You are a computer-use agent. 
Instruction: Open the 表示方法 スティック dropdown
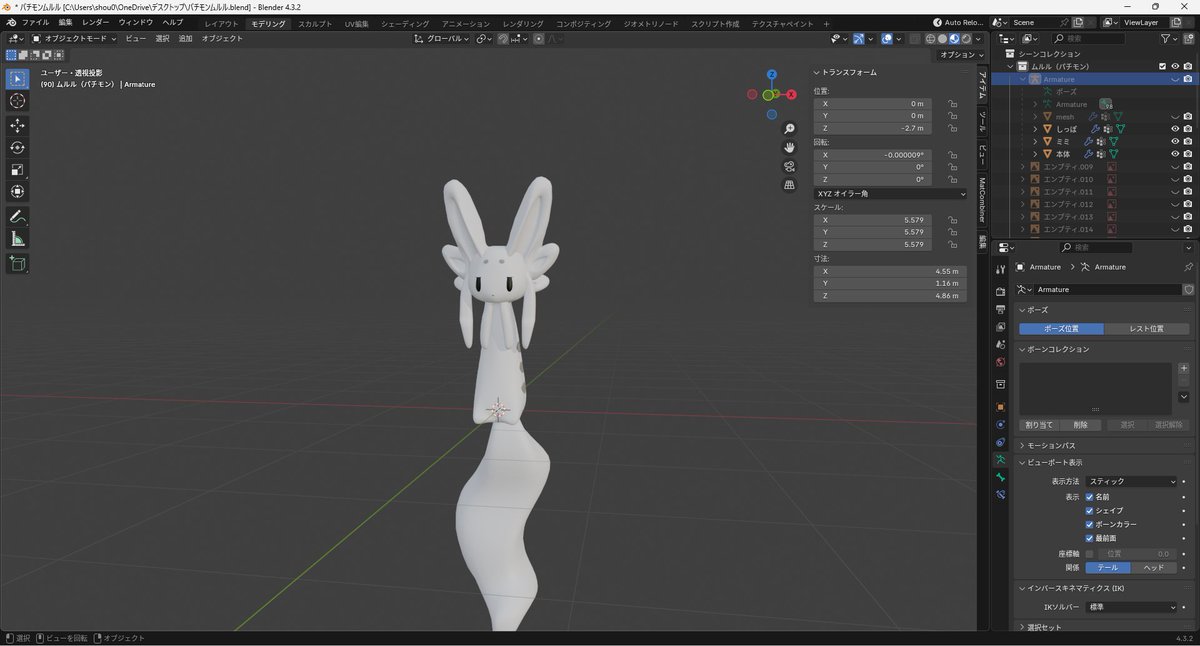tap(1133, 481)
